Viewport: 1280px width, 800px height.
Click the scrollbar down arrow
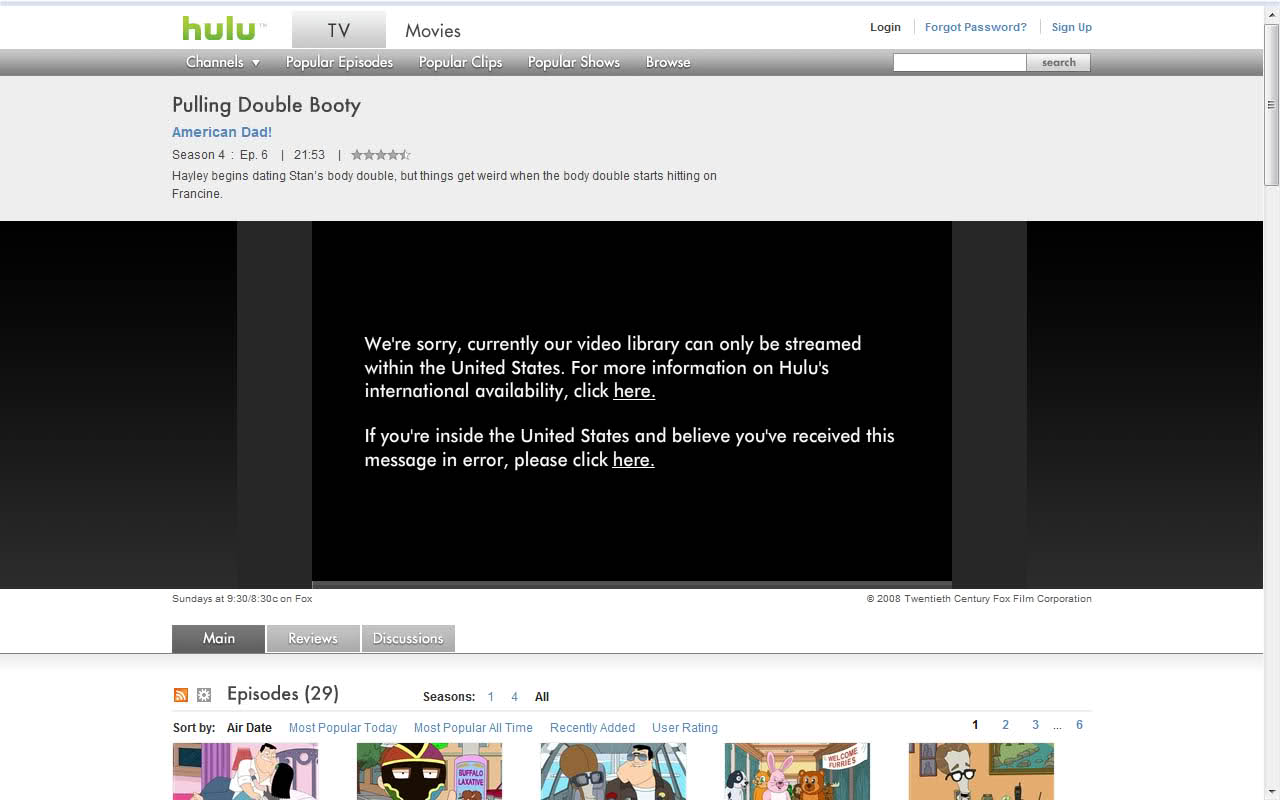(1271, 792)
